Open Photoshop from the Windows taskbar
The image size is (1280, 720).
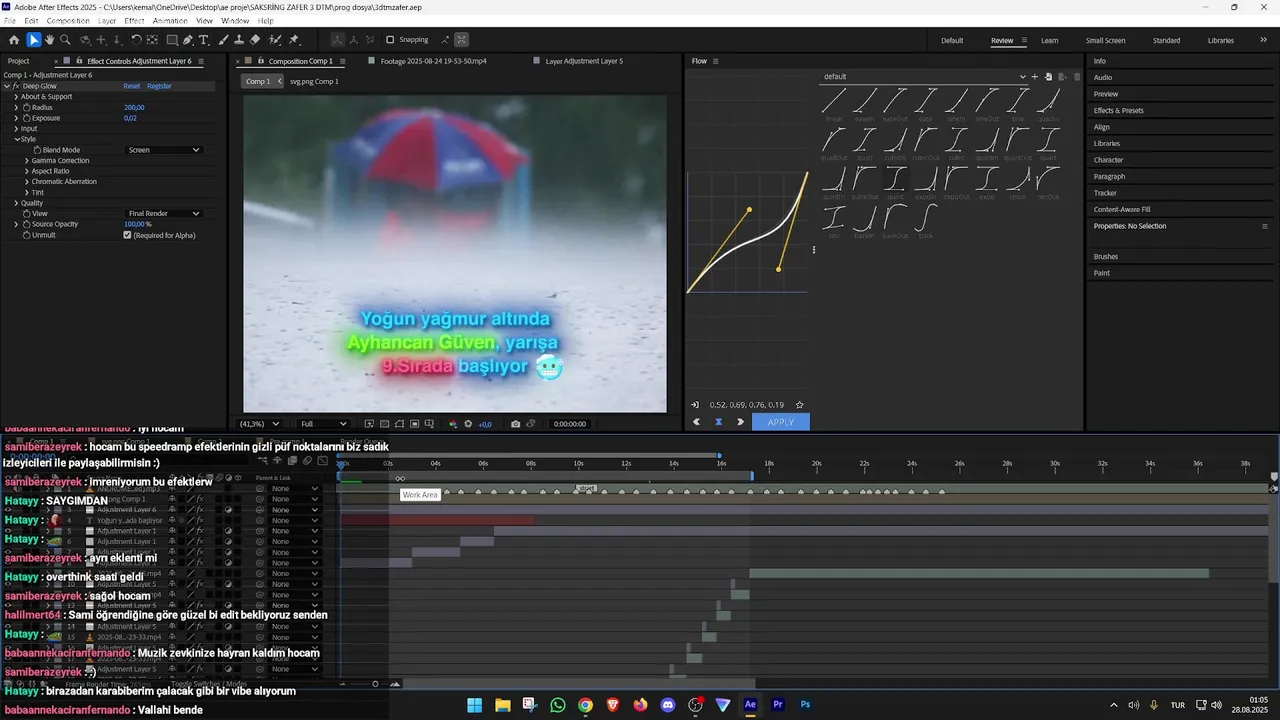pos(805,705)
